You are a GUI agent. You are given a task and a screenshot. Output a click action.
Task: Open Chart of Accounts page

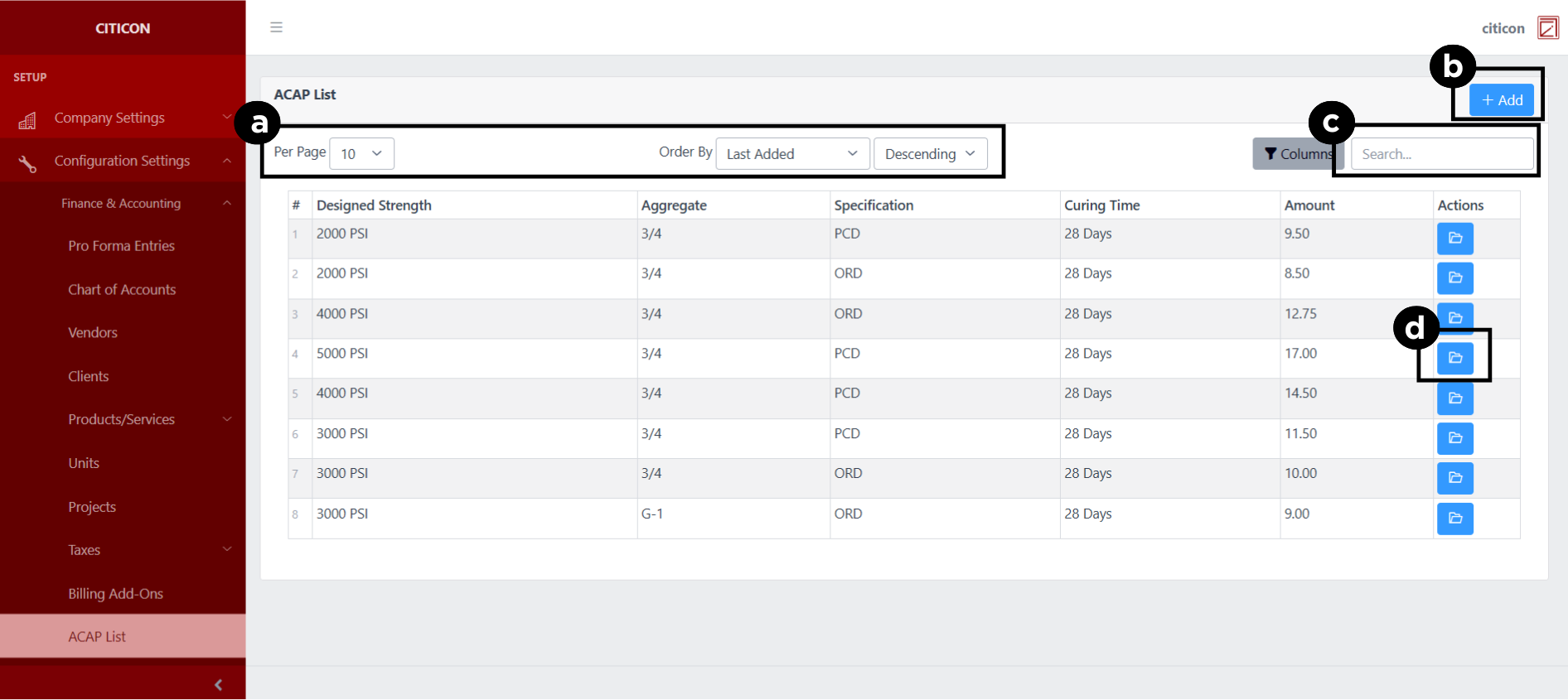122,289
